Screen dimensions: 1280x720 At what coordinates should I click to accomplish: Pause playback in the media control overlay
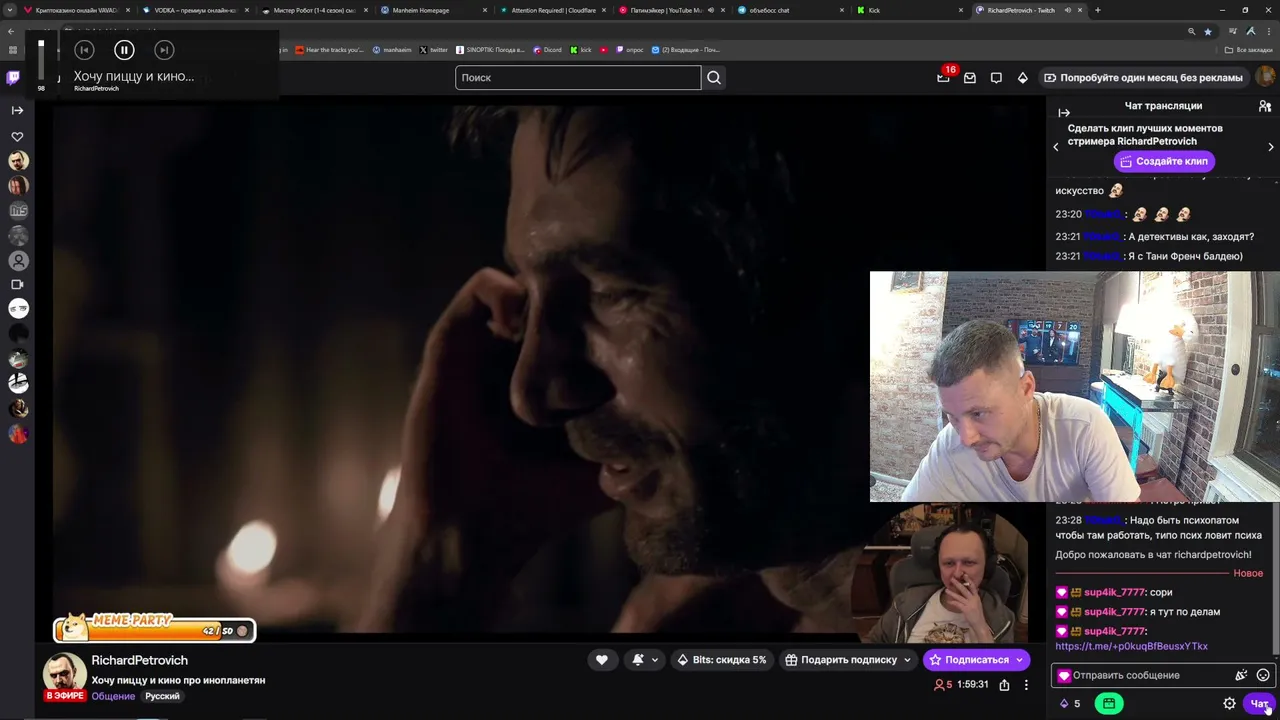124,49
